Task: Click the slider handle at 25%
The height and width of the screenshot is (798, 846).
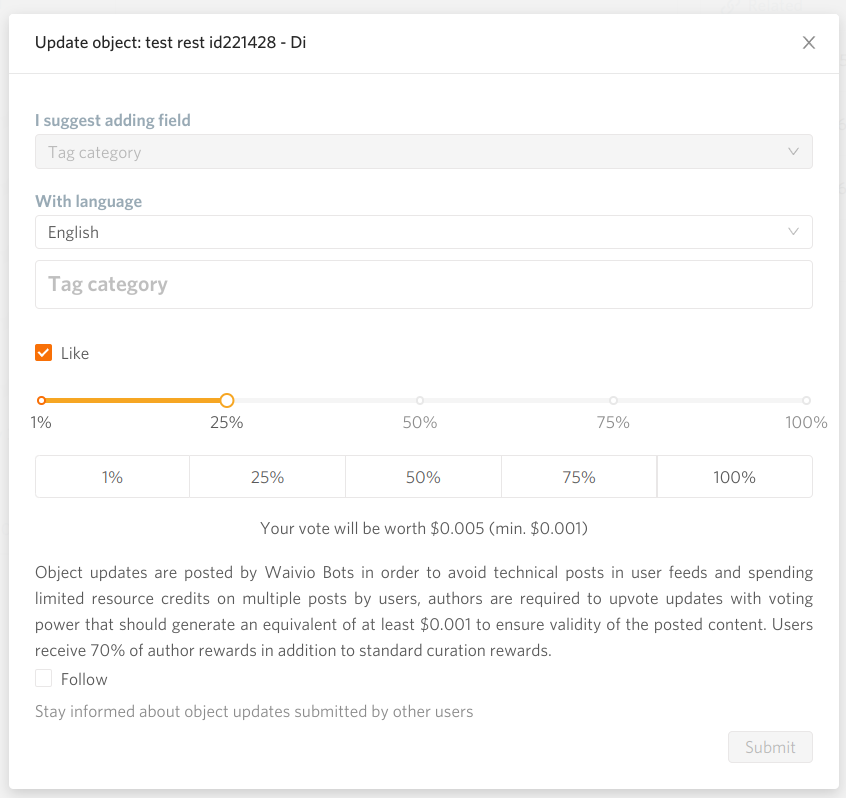Action: pyautogui.click(x=227, y=400)
